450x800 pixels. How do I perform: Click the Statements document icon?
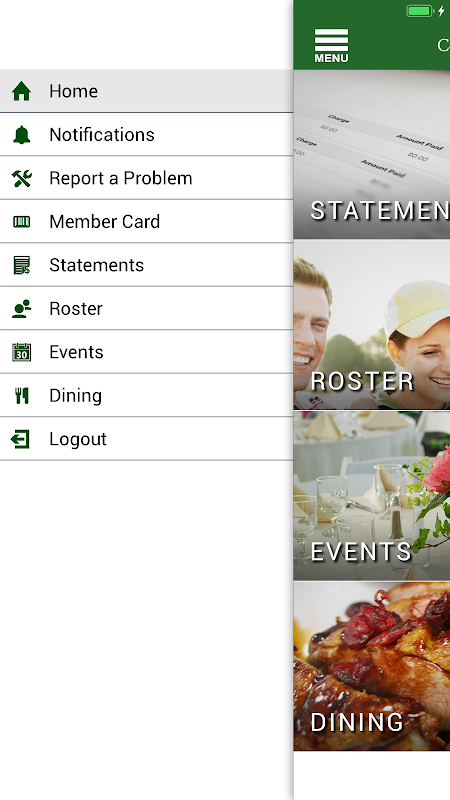coord(21,265)
